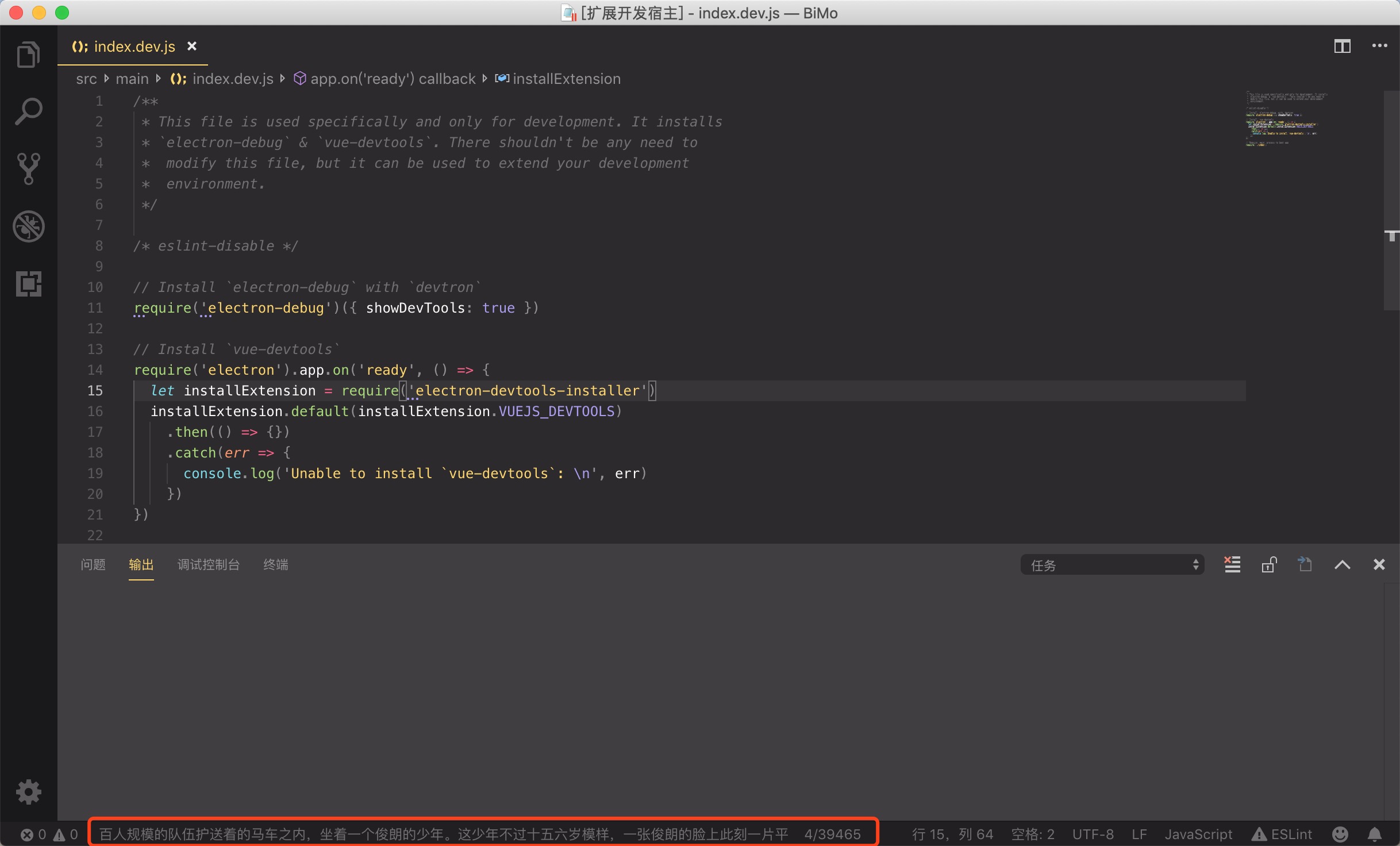Image resolution: width=1400 pixels, height=846 pixels.
Task: Open the editor more actions ellipsis menu
Action: point(1379,46)
